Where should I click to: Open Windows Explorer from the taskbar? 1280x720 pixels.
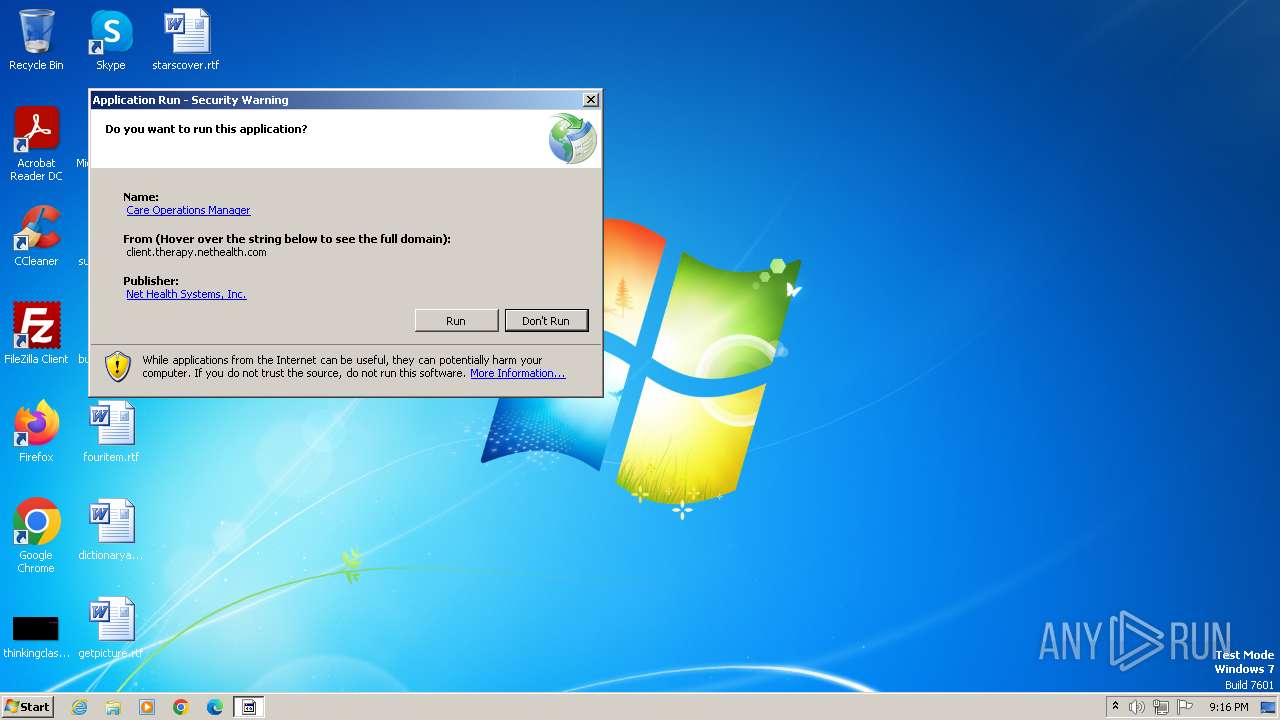pos(113,707)
